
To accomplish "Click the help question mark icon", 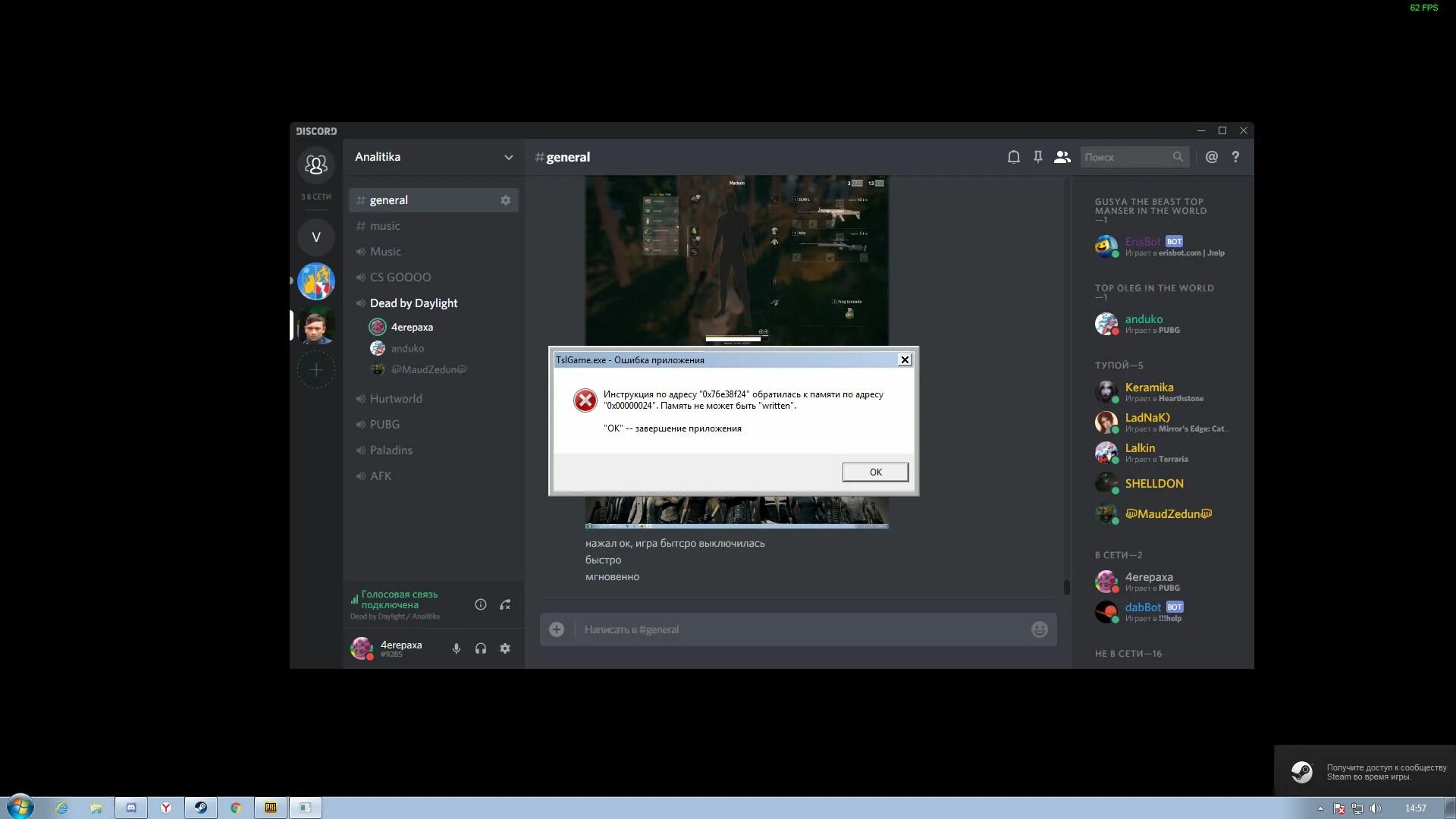I will [1235, 157].
